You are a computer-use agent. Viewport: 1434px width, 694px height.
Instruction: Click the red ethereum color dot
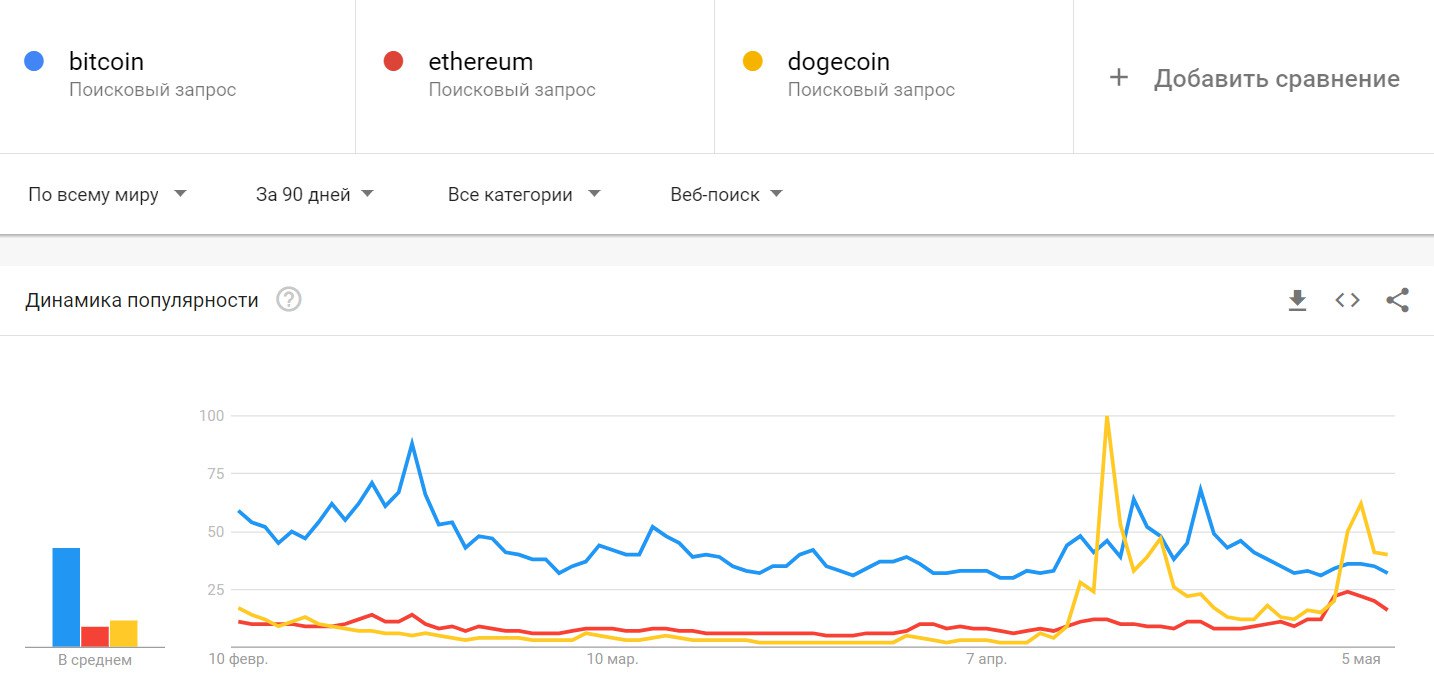[393, 62]
